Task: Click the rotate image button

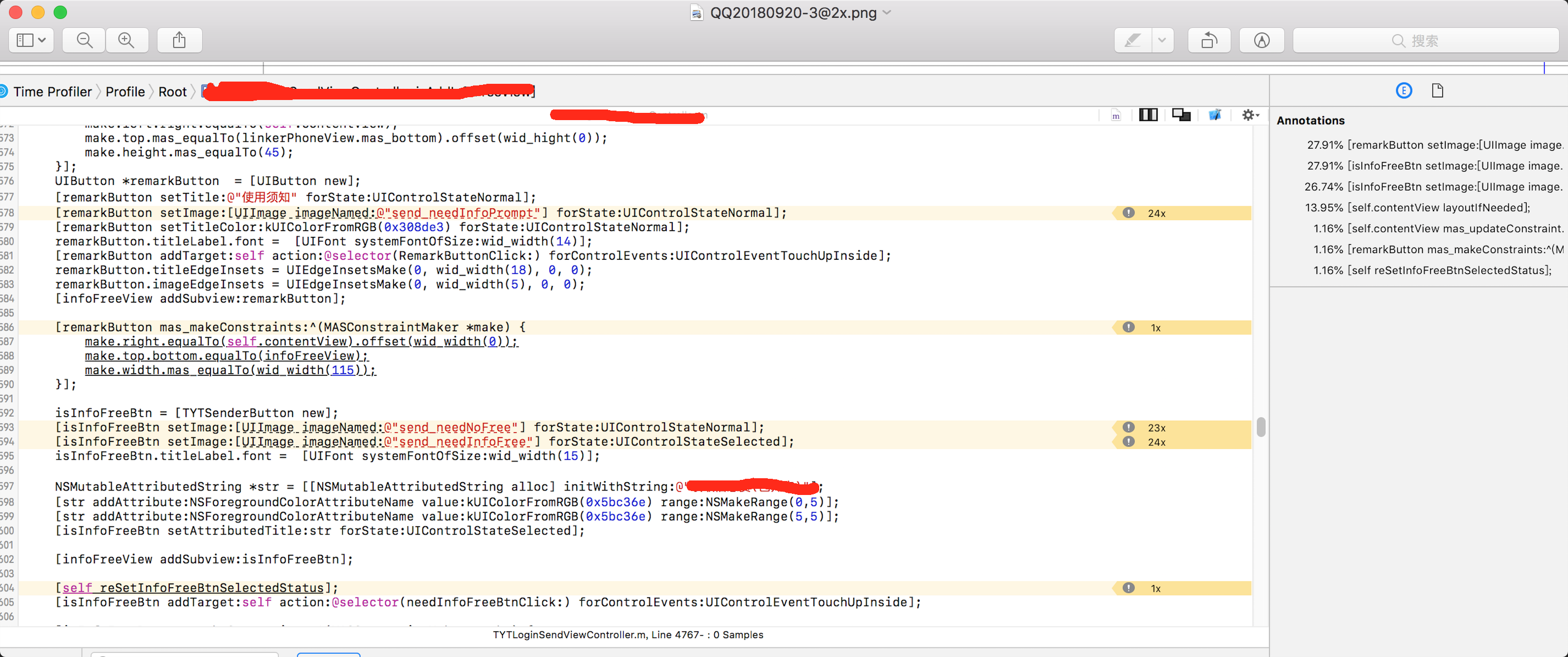Action: pyautogui.click(x=1209, y=40)
